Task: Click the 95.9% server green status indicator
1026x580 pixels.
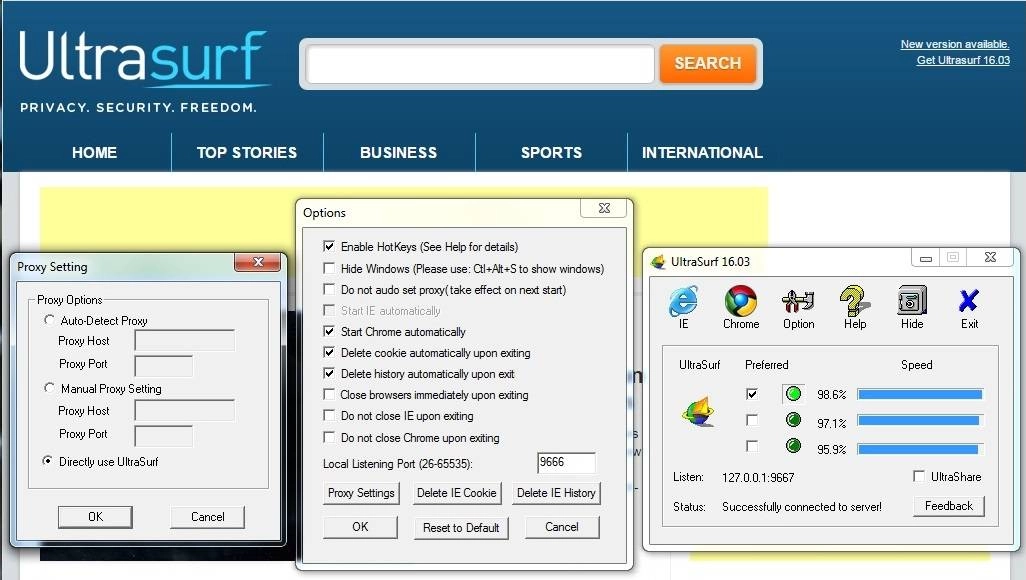Action: click(x=793, y=446)
